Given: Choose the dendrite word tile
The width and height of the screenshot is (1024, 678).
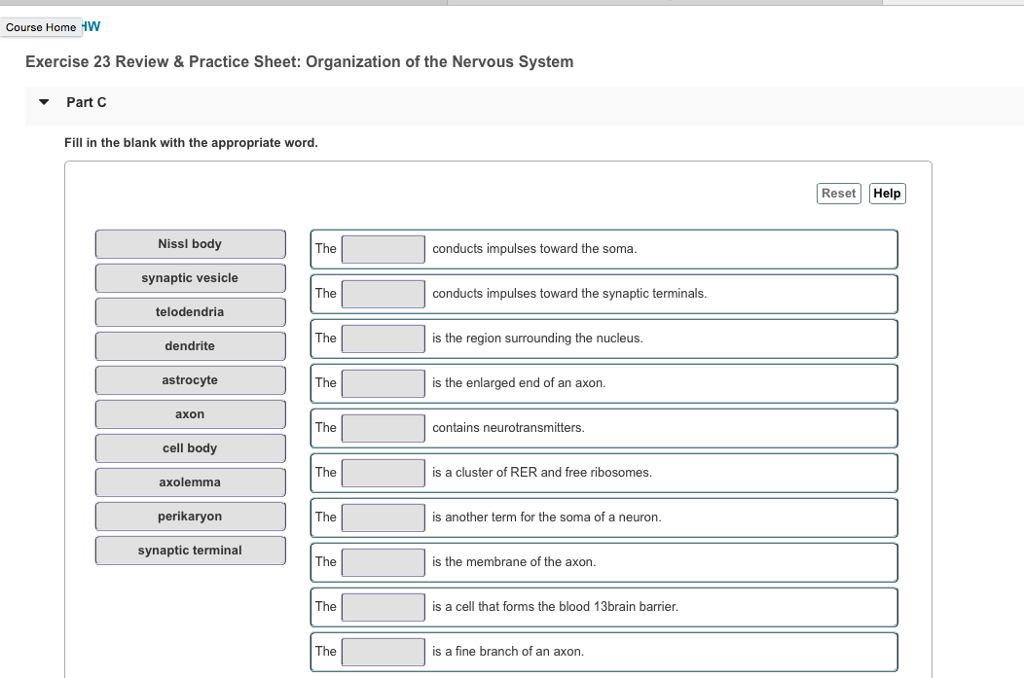Looking at the screenshot, I should 190,346.
